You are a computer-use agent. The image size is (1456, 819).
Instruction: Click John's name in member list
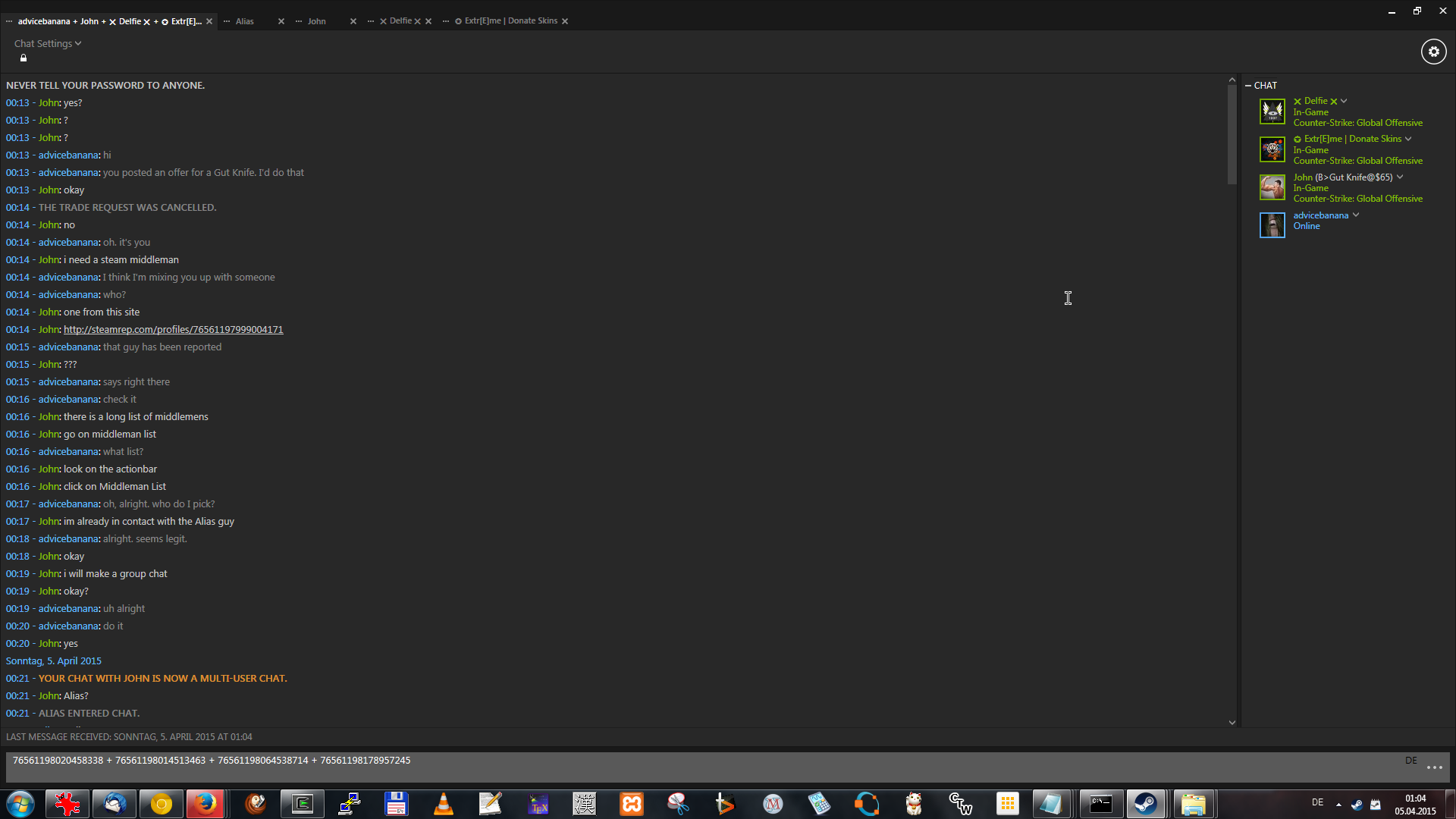click(x=1303, y=177)
